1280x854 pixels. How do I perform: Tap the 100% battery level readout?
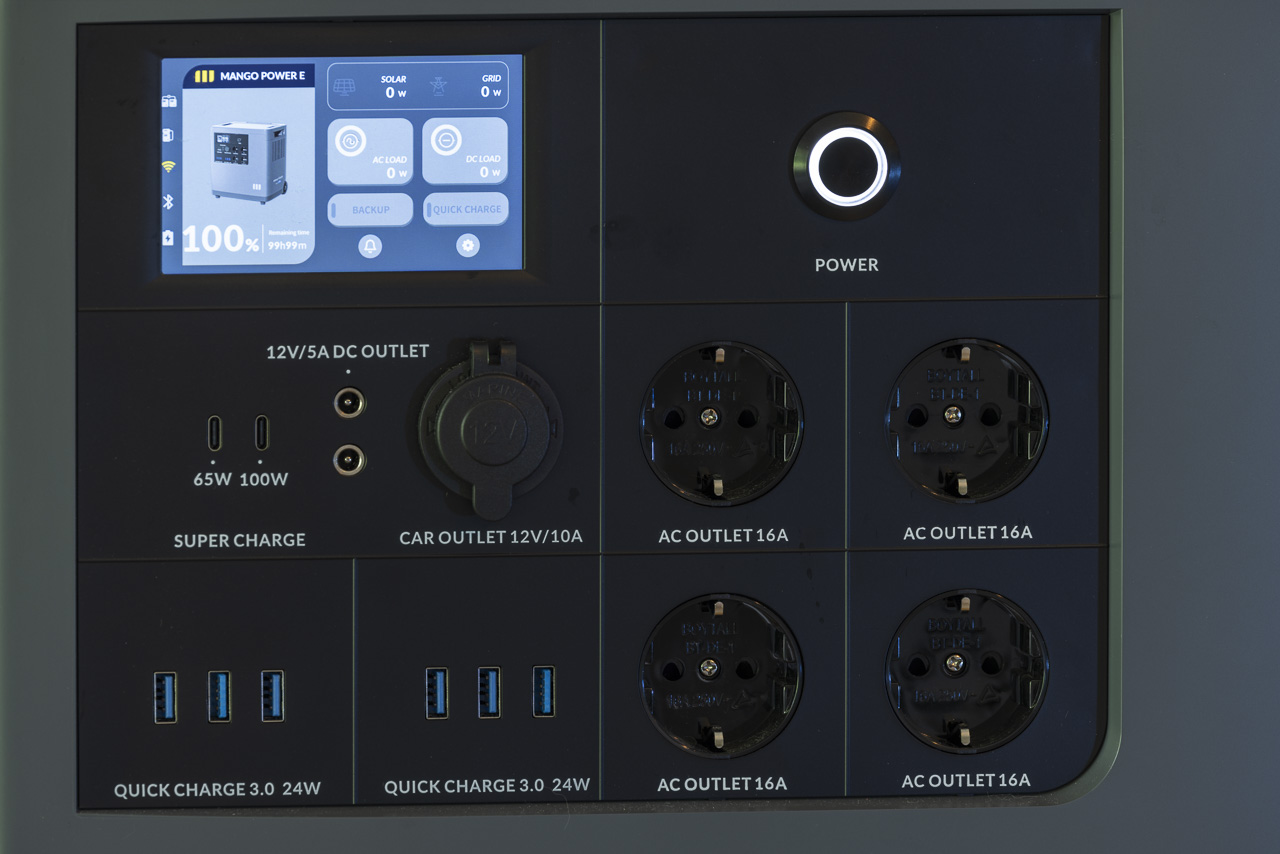click(221, 239)
